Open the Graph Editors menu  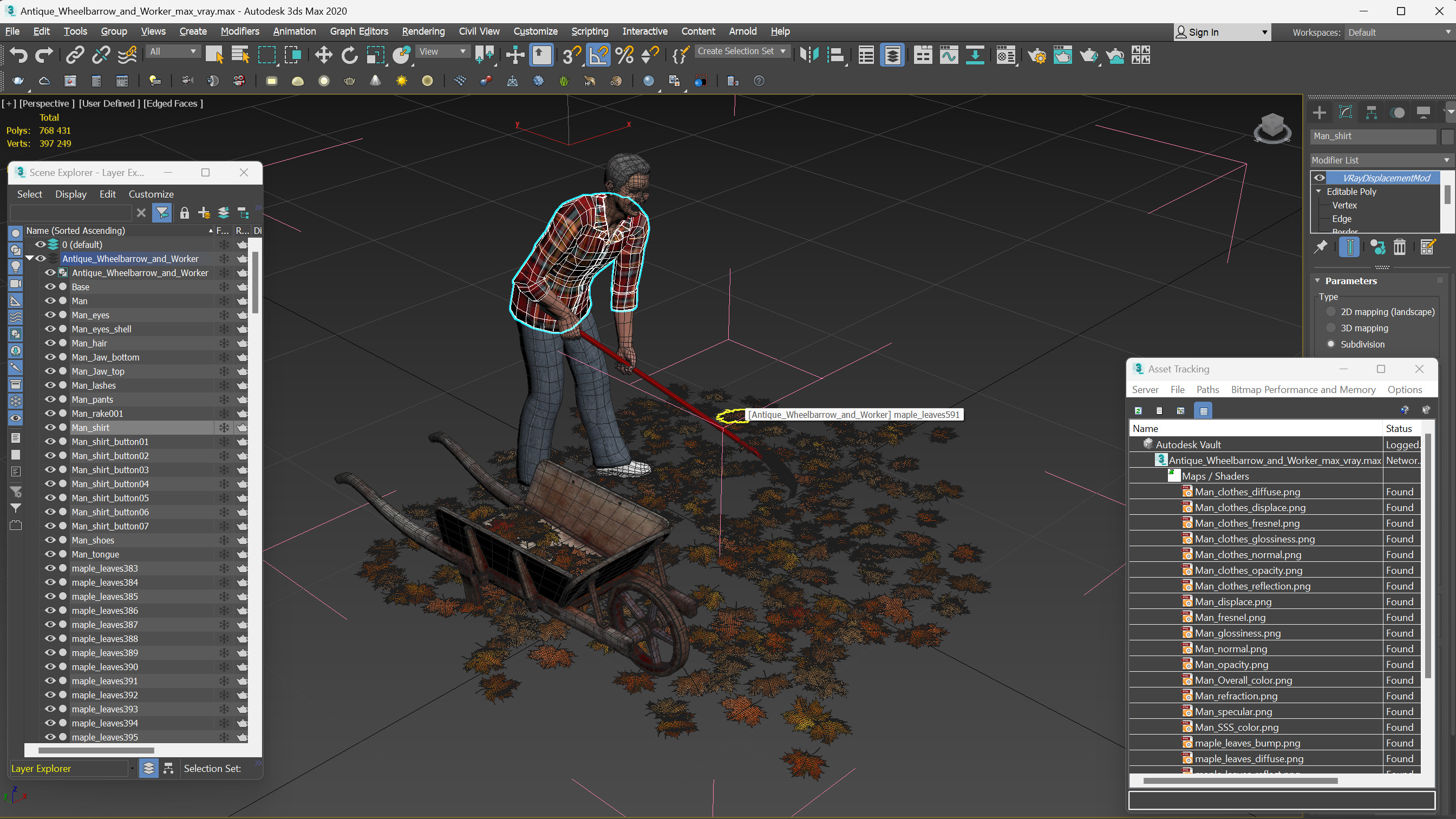click(358, 31)
